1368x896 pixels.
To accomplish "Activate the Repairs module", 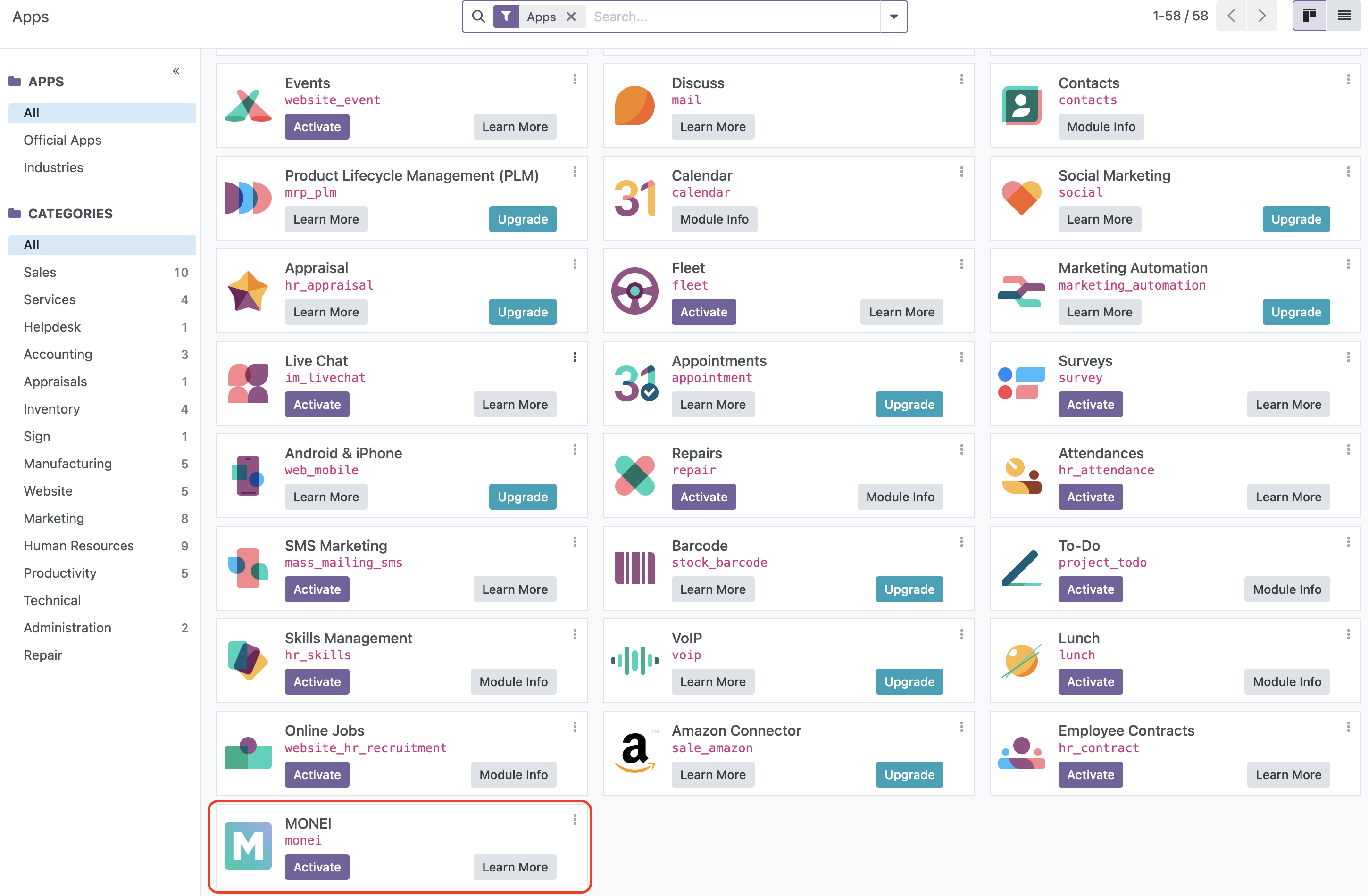I will coord(704,497).
